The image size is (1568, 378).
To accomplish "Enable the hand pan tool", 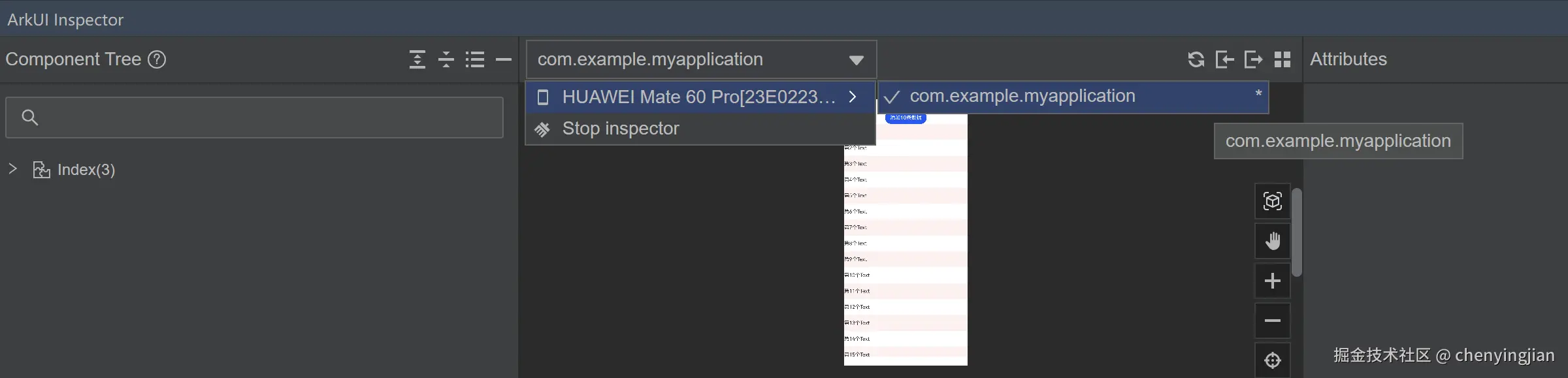I will tap(1272, 241).
